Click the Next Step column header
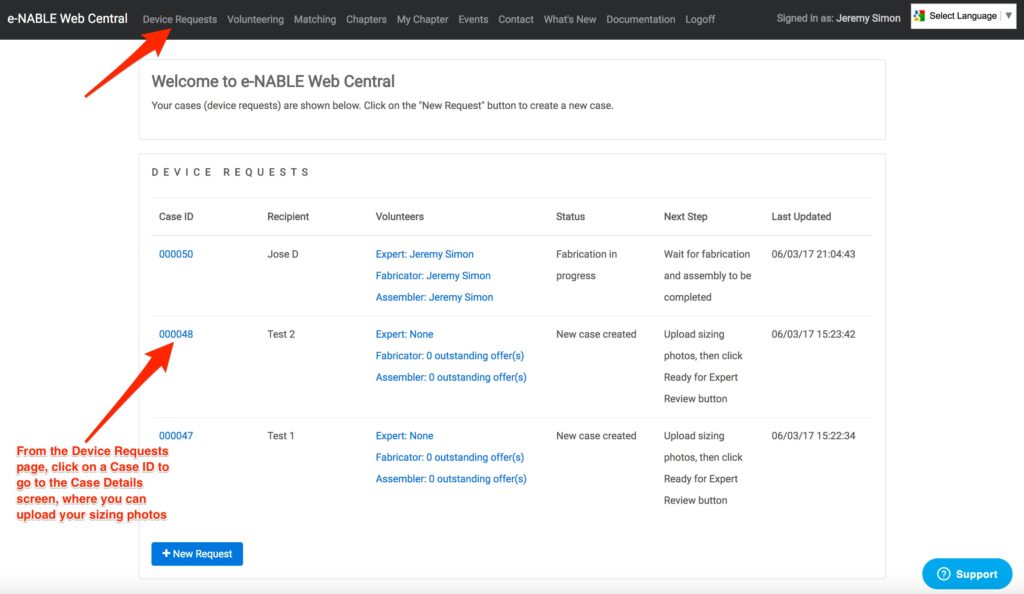The image size is (1024, 594). point(686,216)
